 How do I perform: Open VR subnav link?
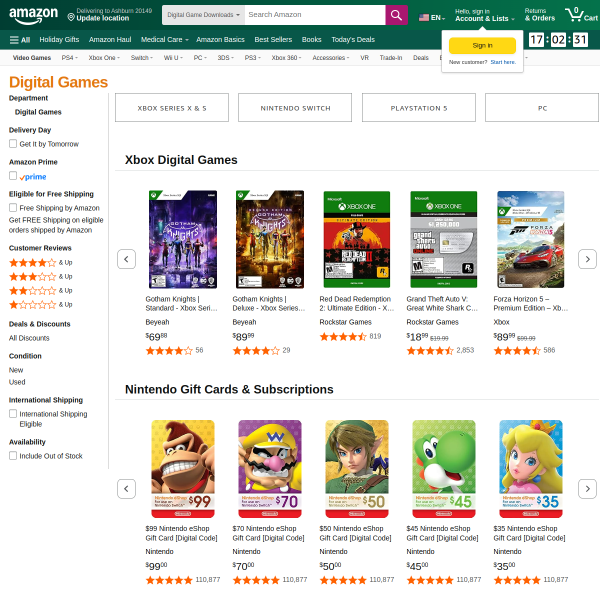pos(364,58)
